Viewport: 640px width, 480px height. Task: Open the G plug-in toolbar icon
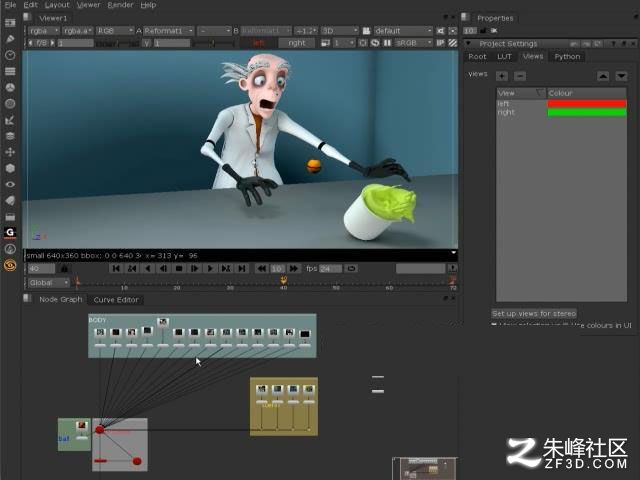(x=10, y=233)
